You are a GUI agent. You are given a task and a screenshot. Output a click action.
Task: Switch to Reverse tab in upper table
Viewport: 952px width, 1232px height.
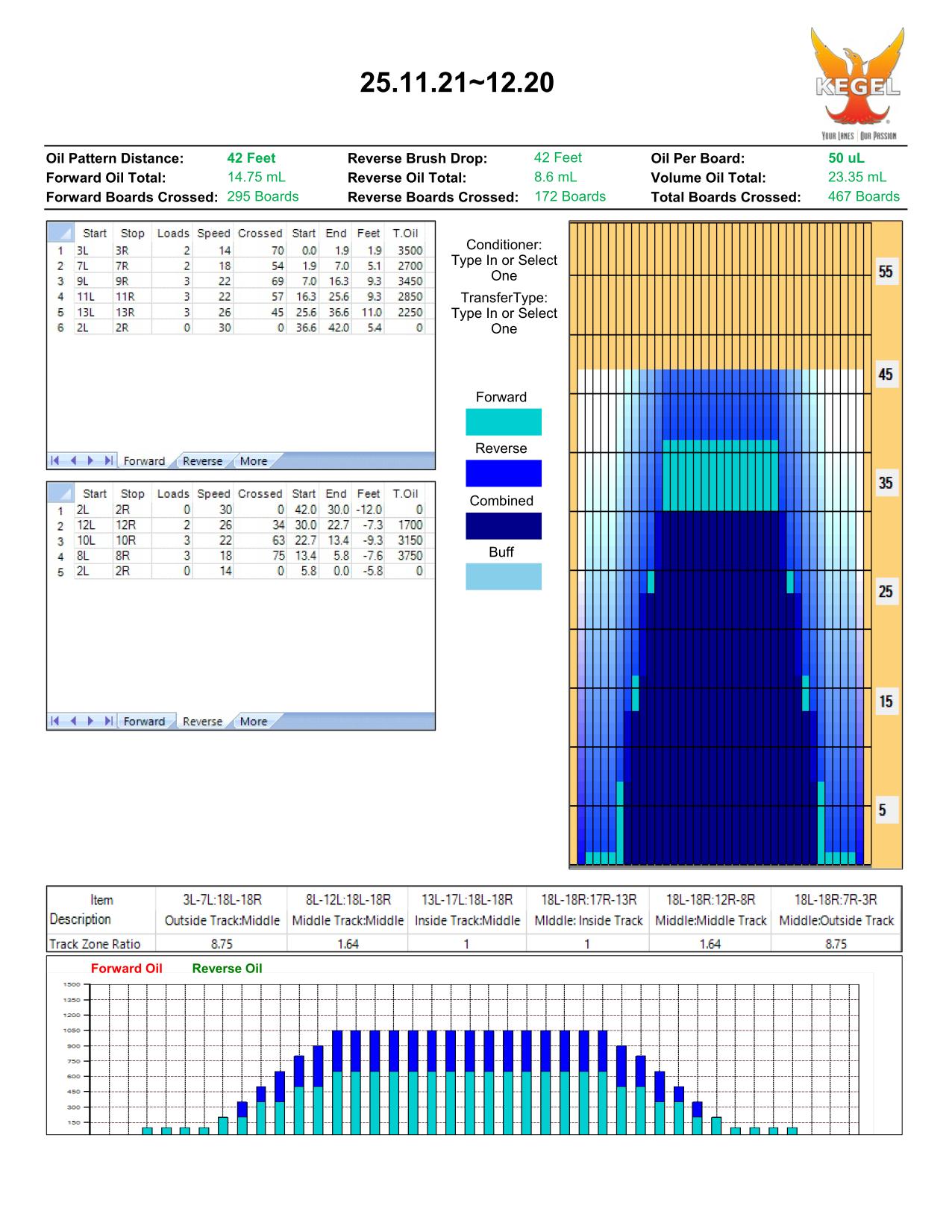click(x=202, y=461)
